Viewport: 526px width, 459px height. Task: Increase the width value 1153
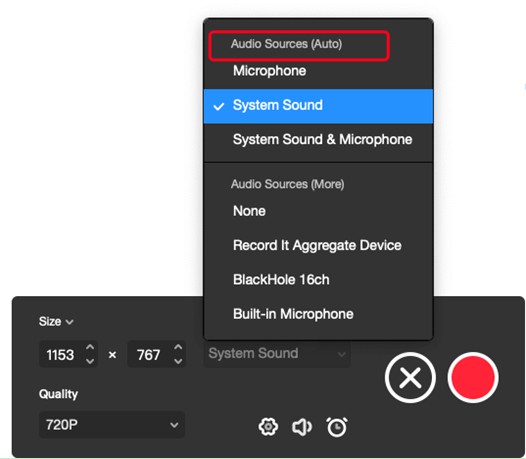point(90,348)
